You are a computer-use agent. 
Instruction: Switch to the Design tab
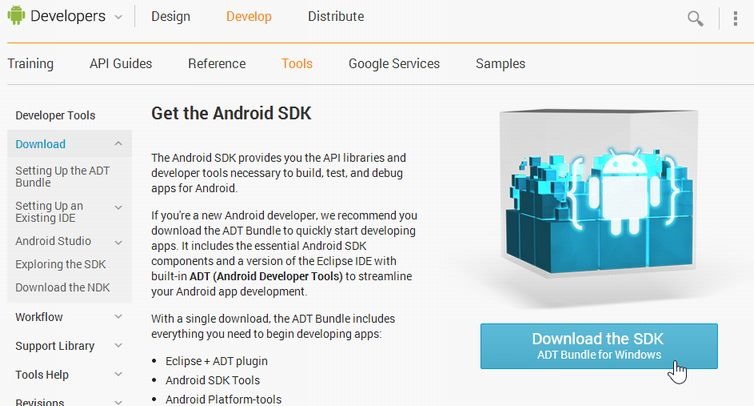(x=171, y=16)
